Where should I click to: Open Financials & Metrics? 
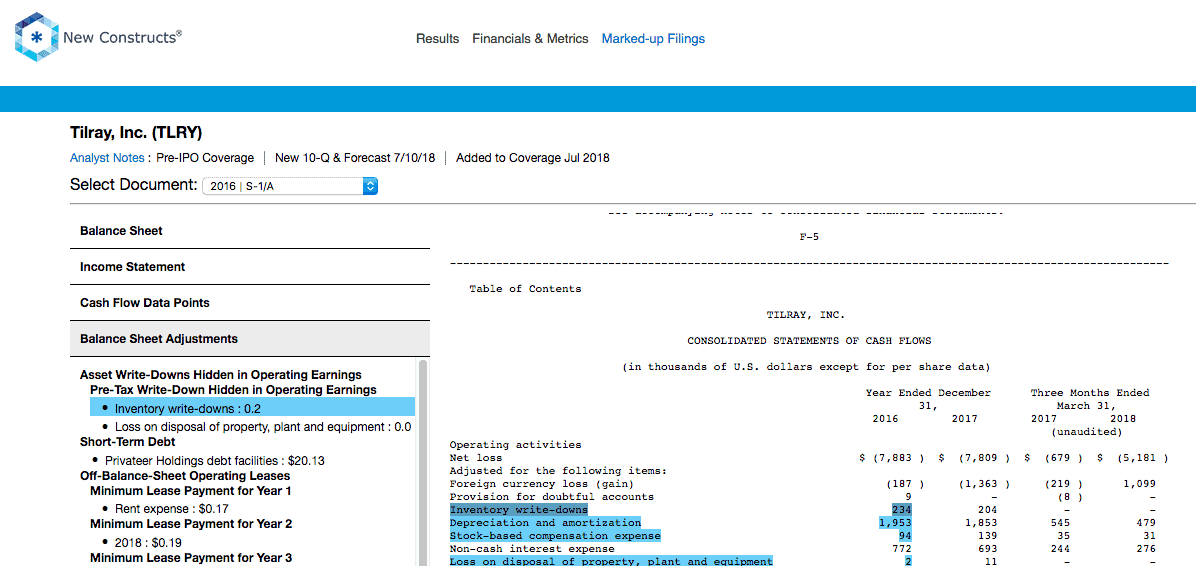pyautogui.click(x=530, y=38)
